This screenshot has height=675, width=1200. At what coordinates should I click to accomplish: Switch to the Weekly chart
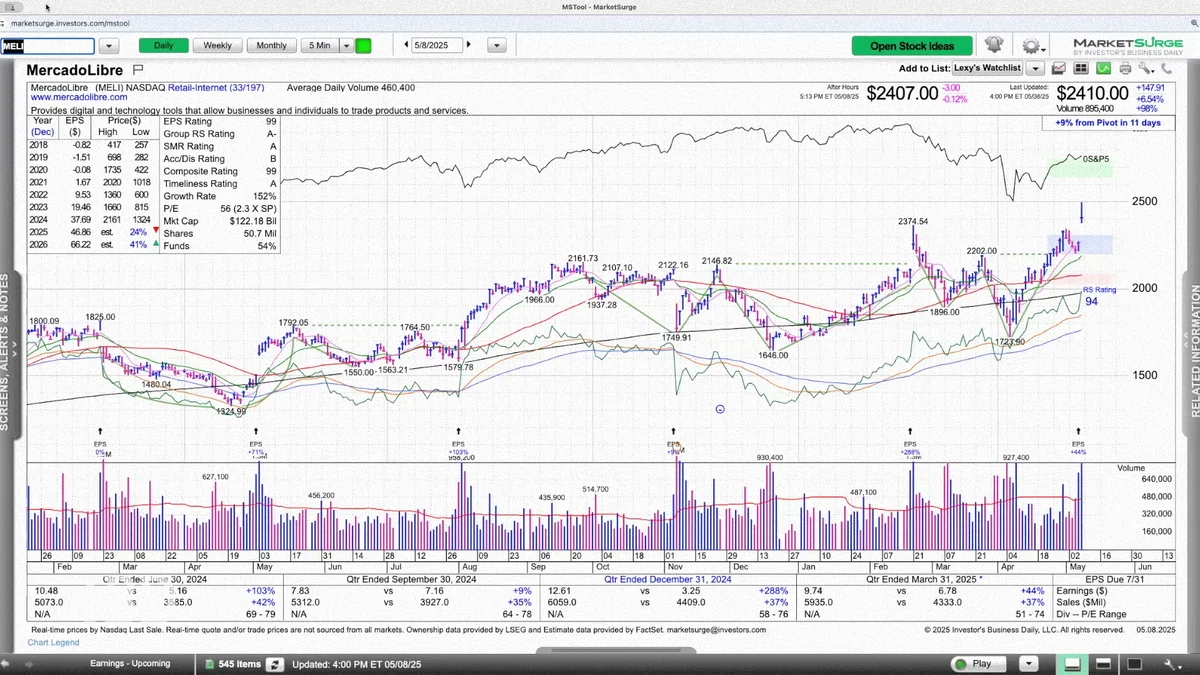pyautogui.click(x=217, y=45)
